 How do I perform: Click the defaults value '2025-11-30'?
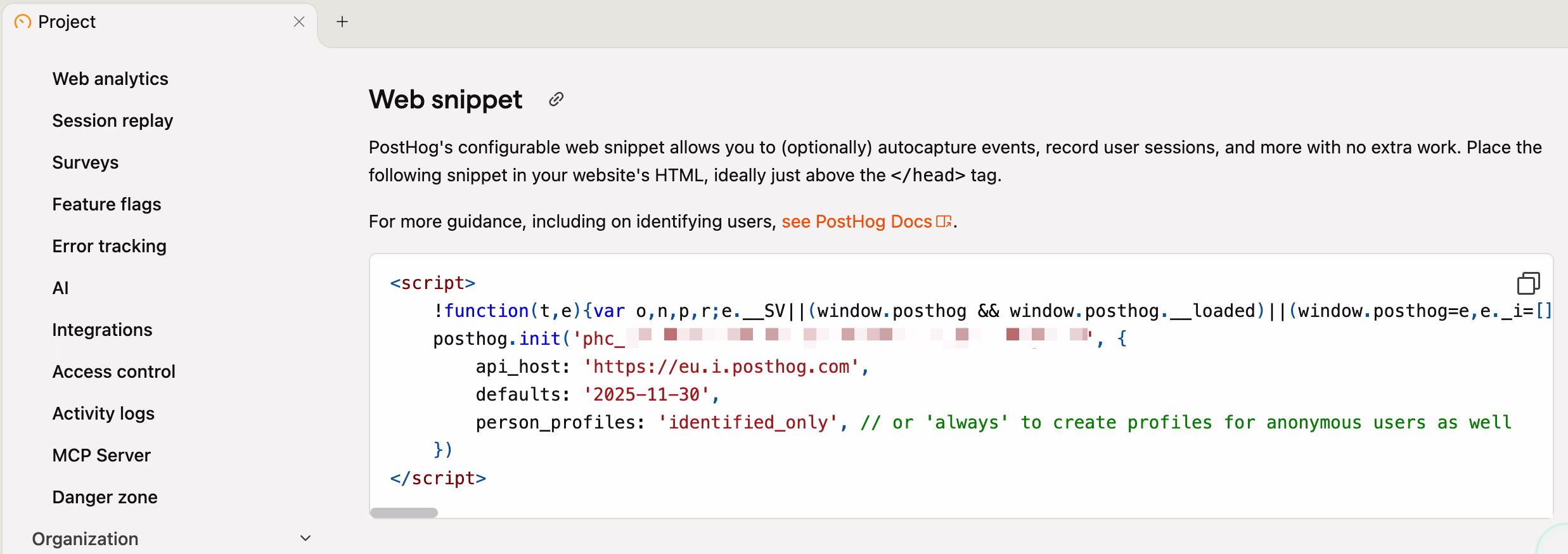pyautogui.click(x=646, y=395)
